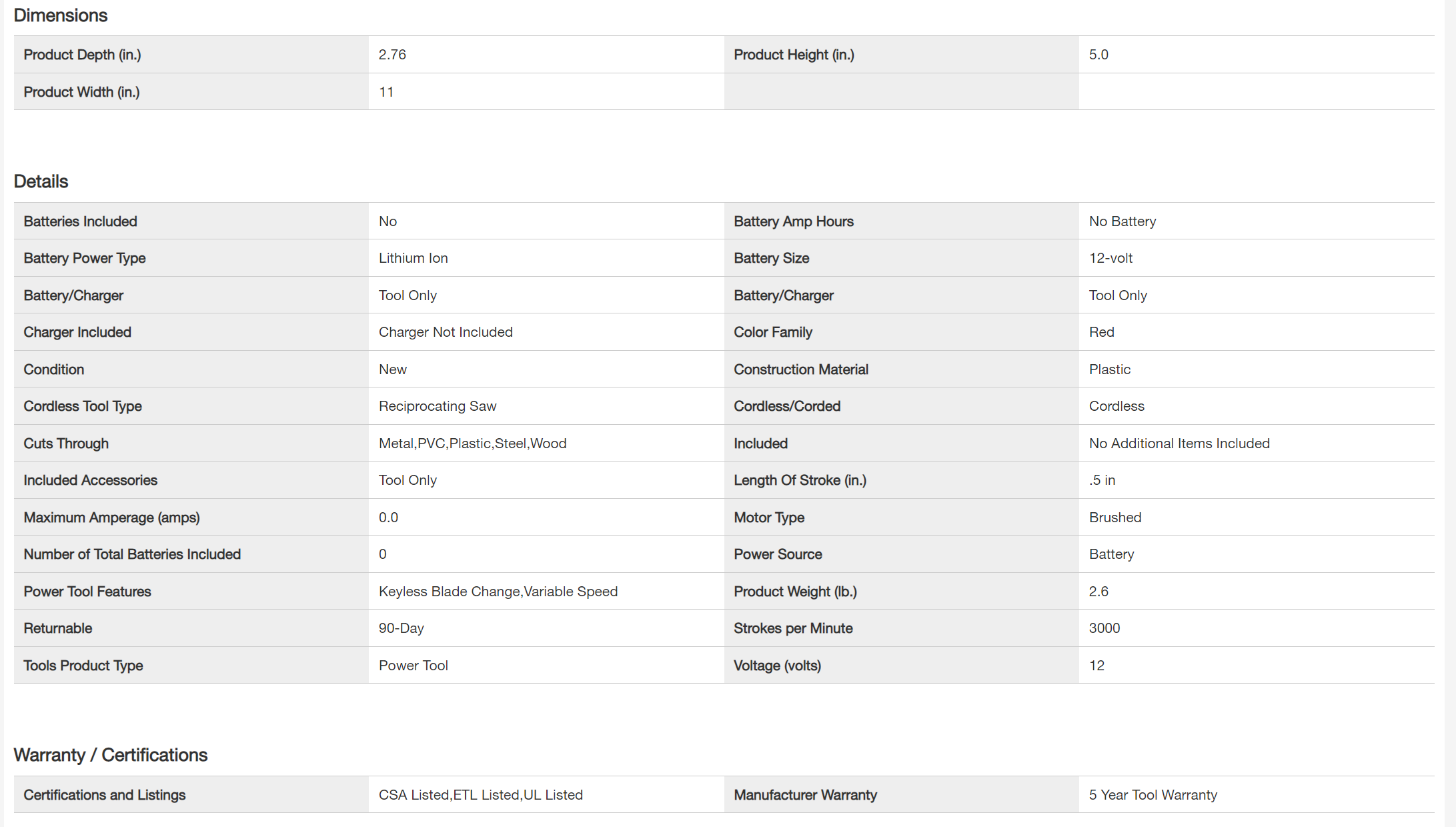Click the Keyless Blade Change, Variable Speed value

tap(498, 592)
